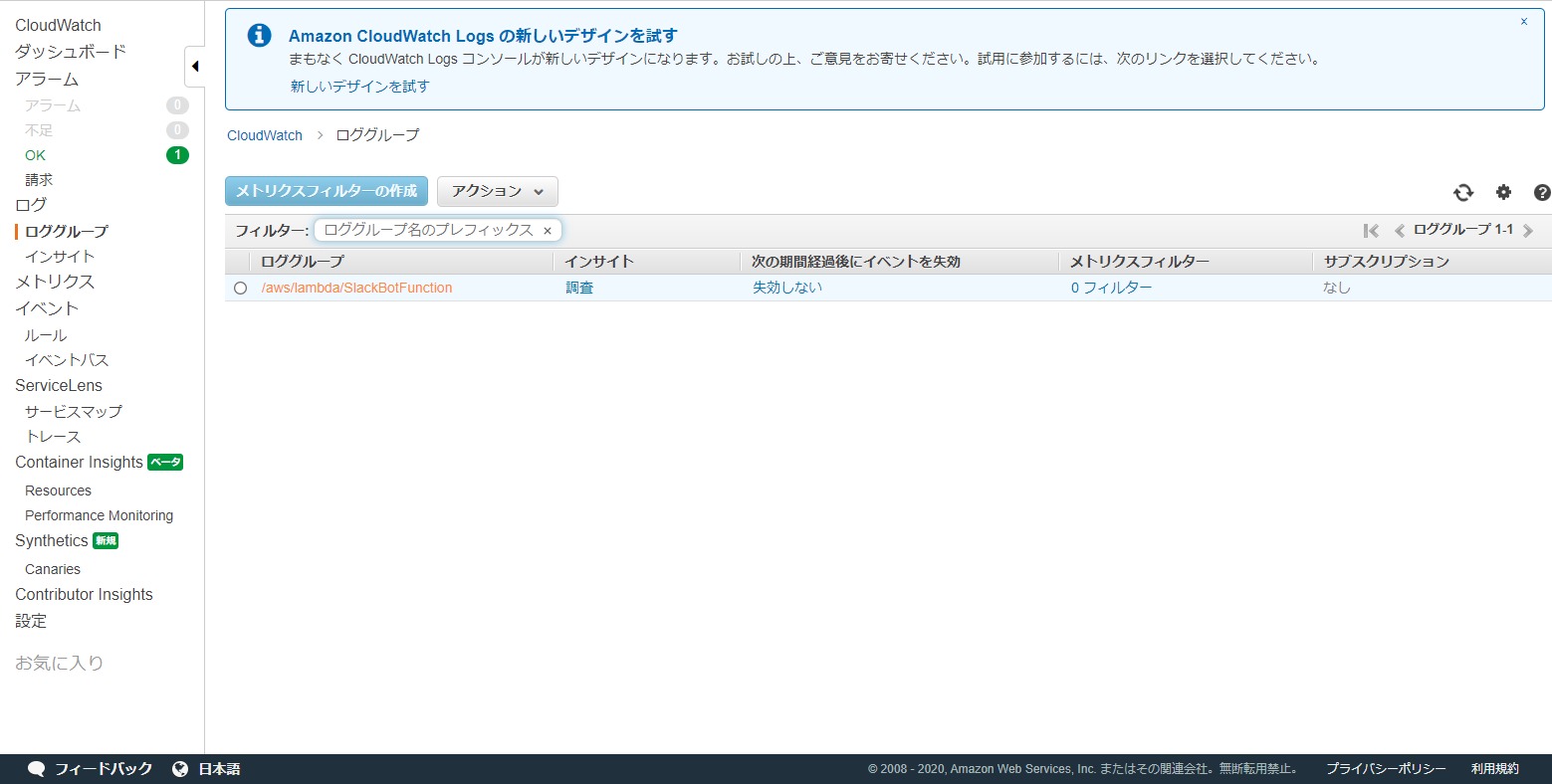Click the globe language icon
The height and width of the screenshot is (784, 1552).
(180, 769)
